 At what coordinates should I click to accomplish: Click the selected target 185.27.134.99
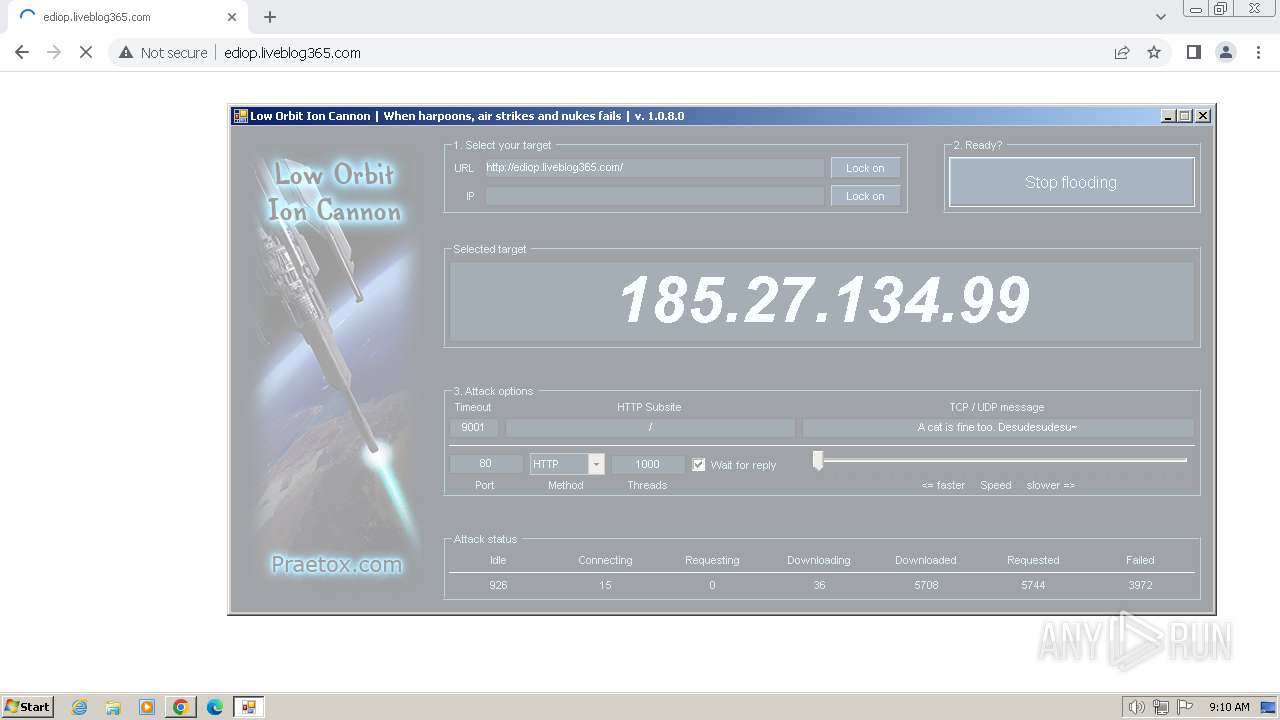823,300
